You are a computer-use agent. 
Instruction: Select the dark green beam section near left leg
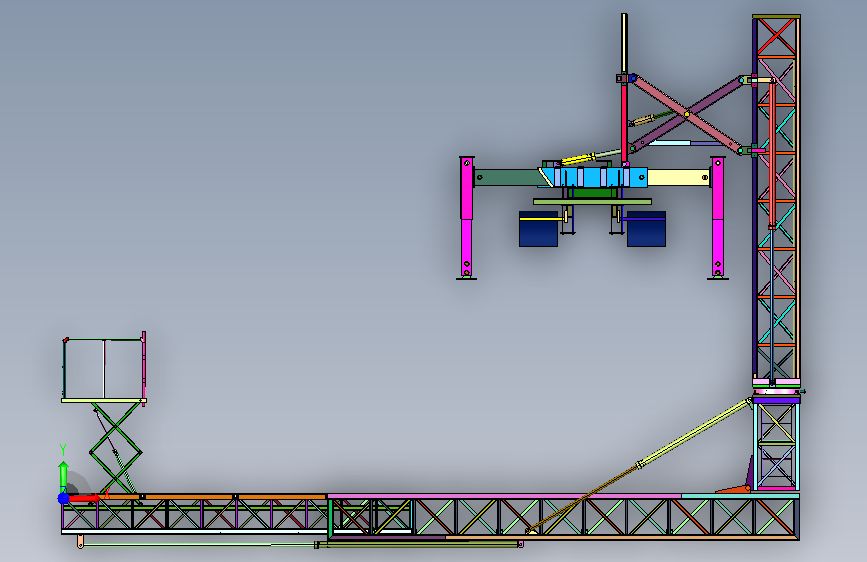(508, 178)
